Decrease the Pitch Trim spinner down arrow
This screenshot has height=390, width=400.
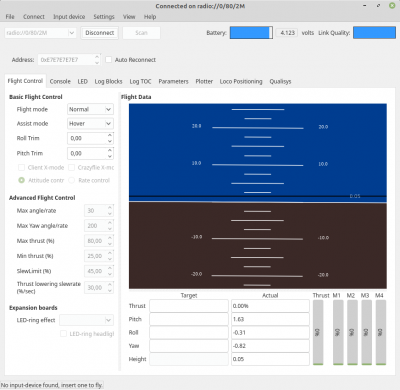click(110, 156)
